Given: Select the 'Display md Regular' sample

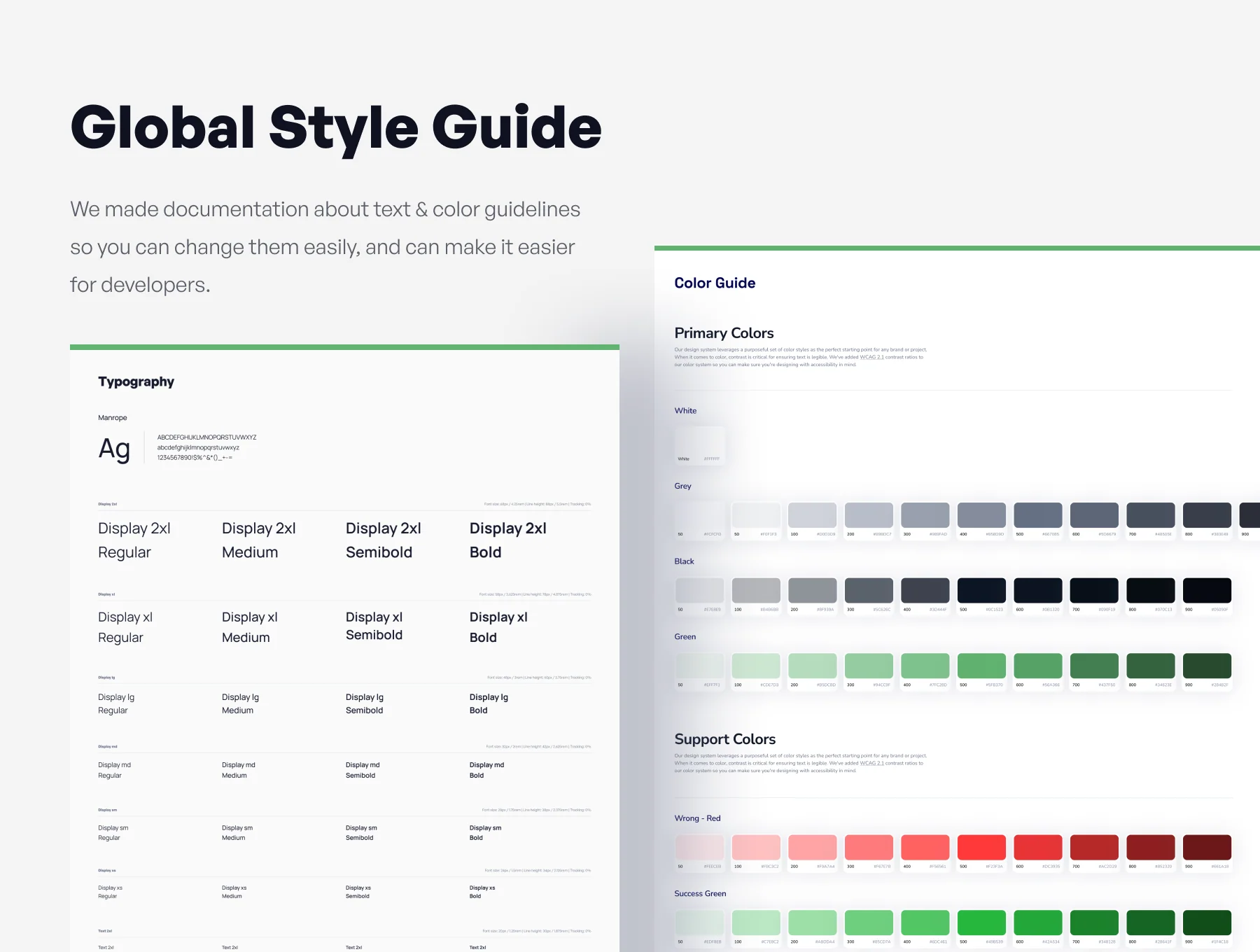Looking at the screenshot, I should click(x=115, y=770).
